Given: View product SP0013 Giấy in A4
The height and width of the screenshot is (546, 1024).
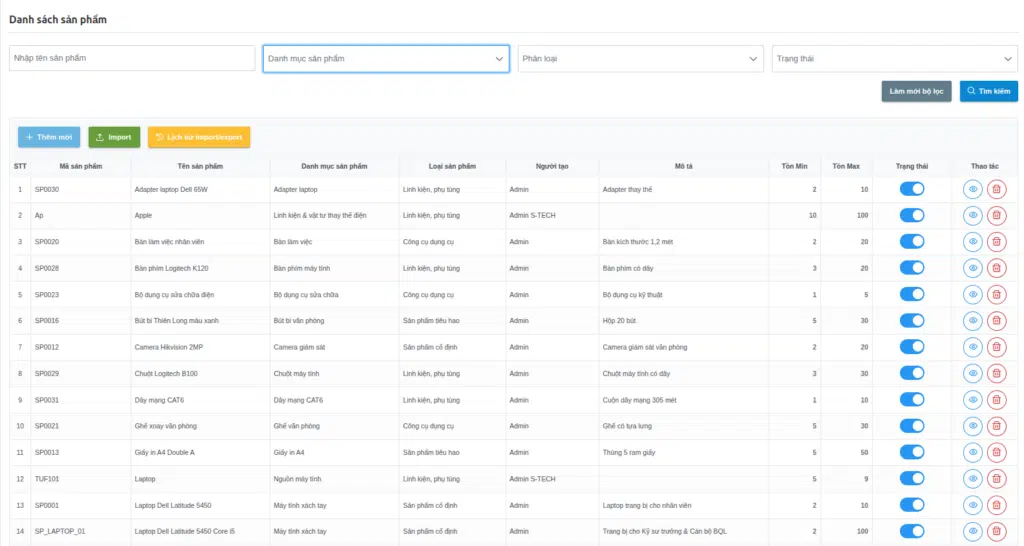Looking at the screenshot, I should tap(972, 452).
